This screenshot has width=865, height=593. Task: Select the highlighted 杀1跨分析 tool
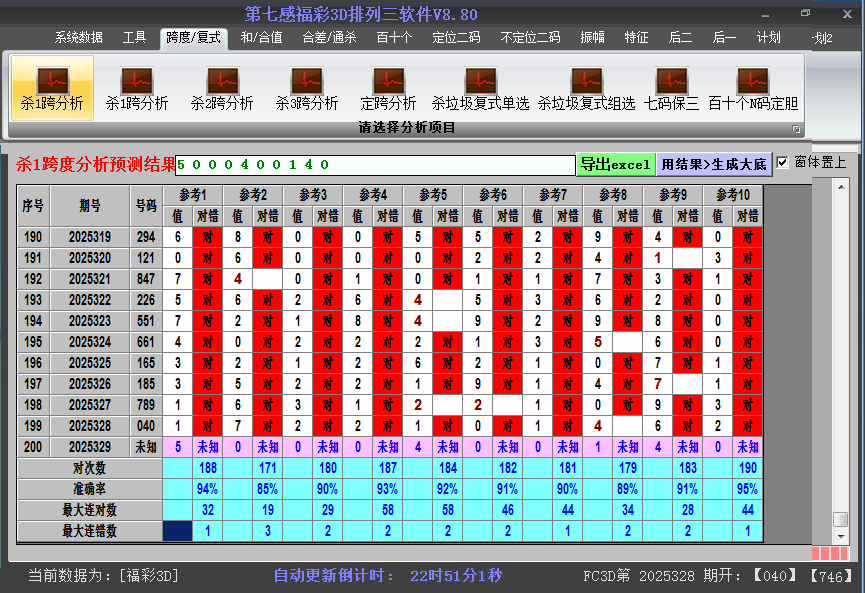coord(52,88)
